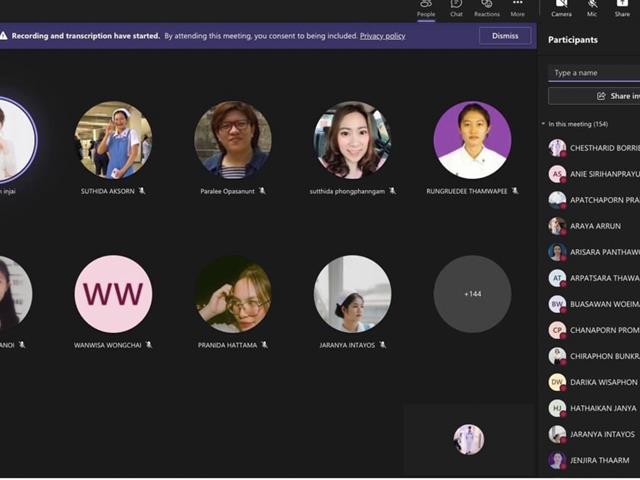Select SUTHIDA AKSORN video tile
Screen dimensions: 640x480
pos(113,140)
